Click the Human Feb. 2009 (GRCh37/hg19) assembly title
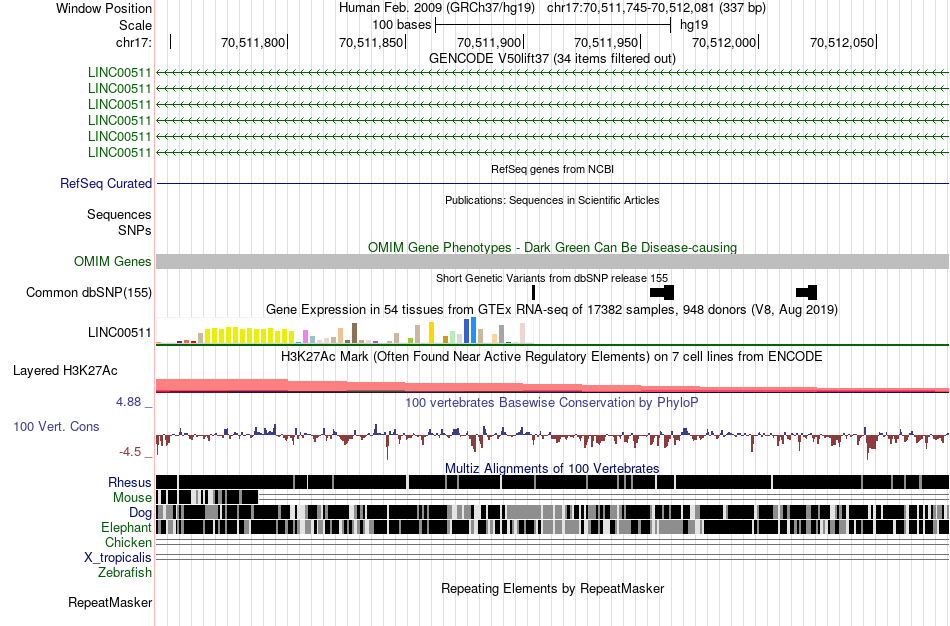Image resolution: width=950 pixels, height=626 pixels. click(437, 8)
